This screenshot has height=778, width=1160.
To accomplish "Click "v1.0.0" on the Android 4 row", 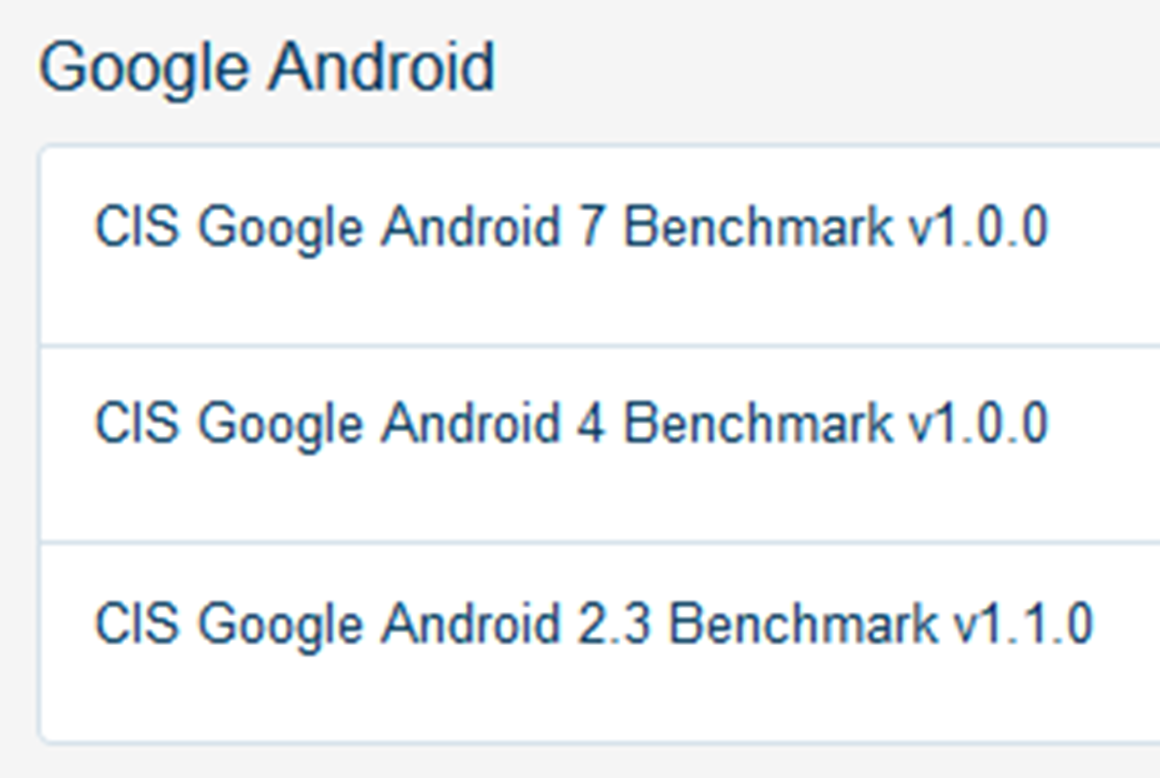I will click(x=978, y=423).
